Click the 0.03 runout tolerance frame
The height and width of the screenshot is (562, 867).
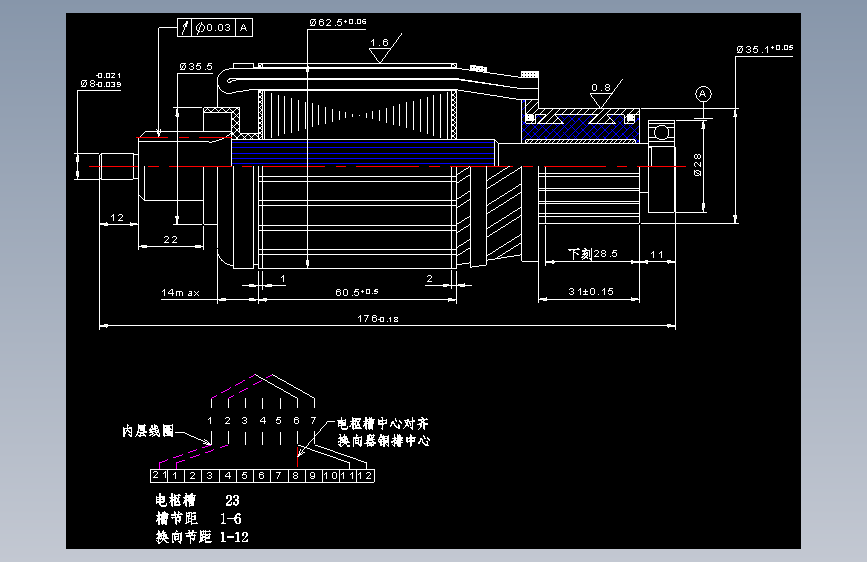tap(215, 27)
